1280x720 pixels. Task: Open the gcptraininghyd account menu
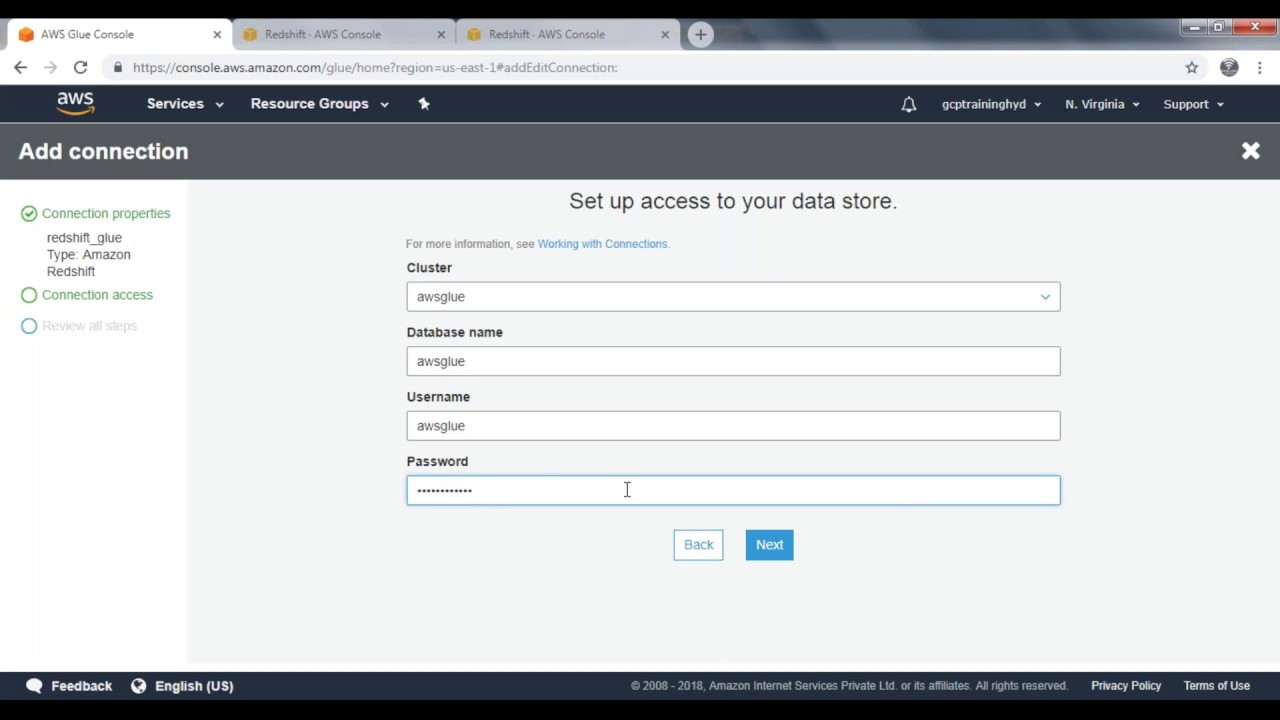point(991,104)
